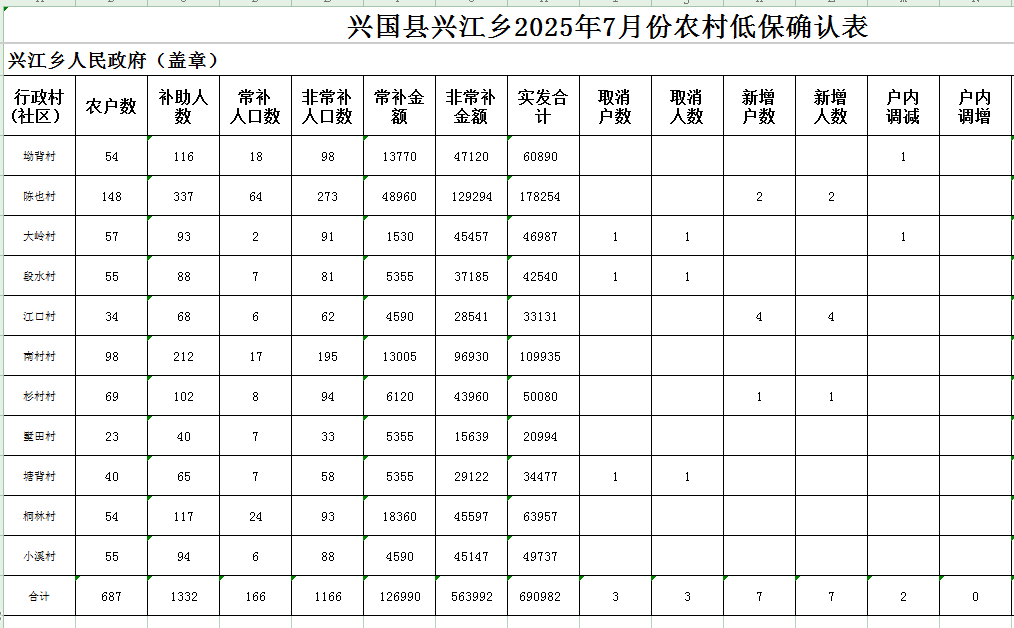Click the 合计 total row label
This screenshot has height=628, width=1014.
(x=39, y=597)
